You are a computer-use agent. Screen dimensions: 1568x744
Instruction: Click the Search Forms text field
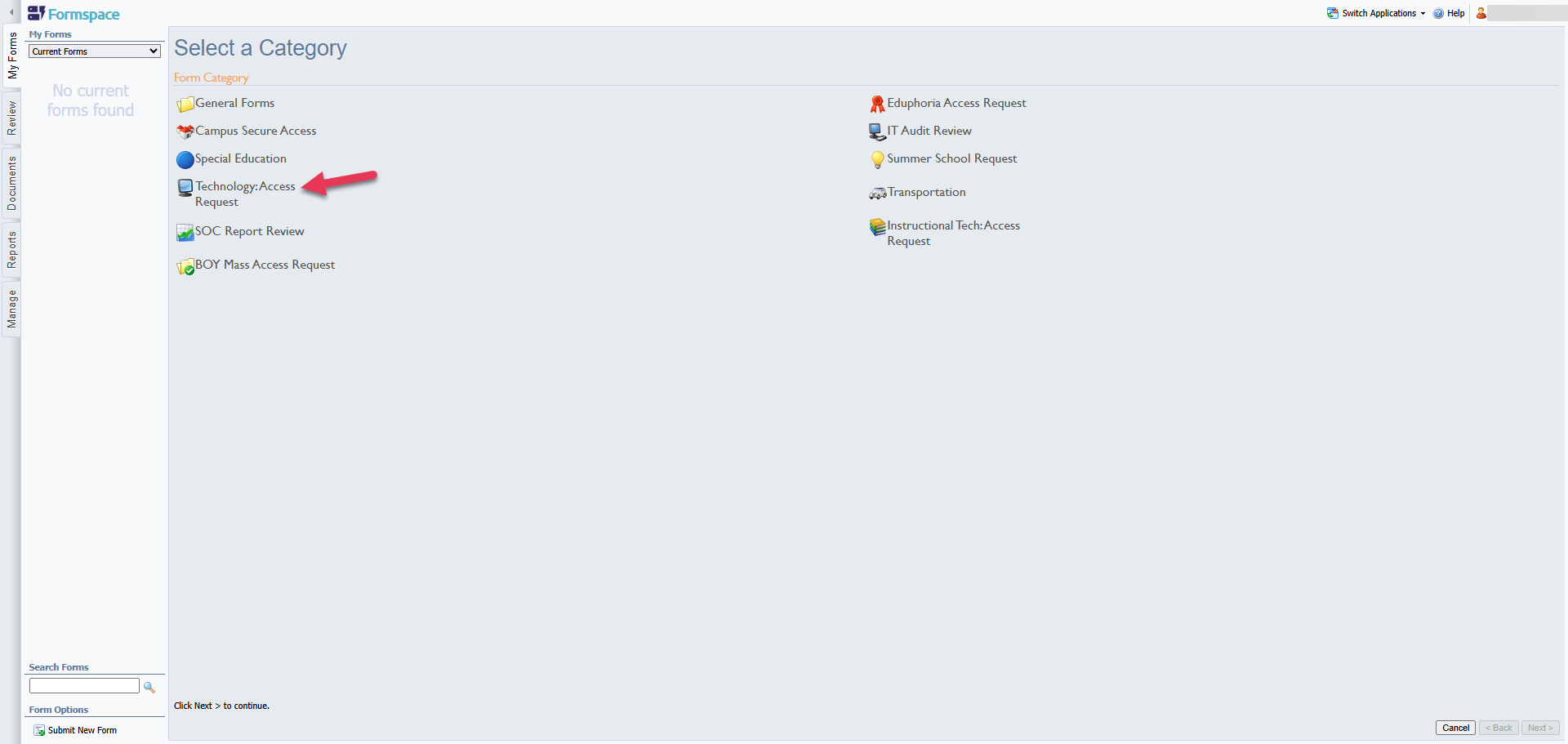84,686
